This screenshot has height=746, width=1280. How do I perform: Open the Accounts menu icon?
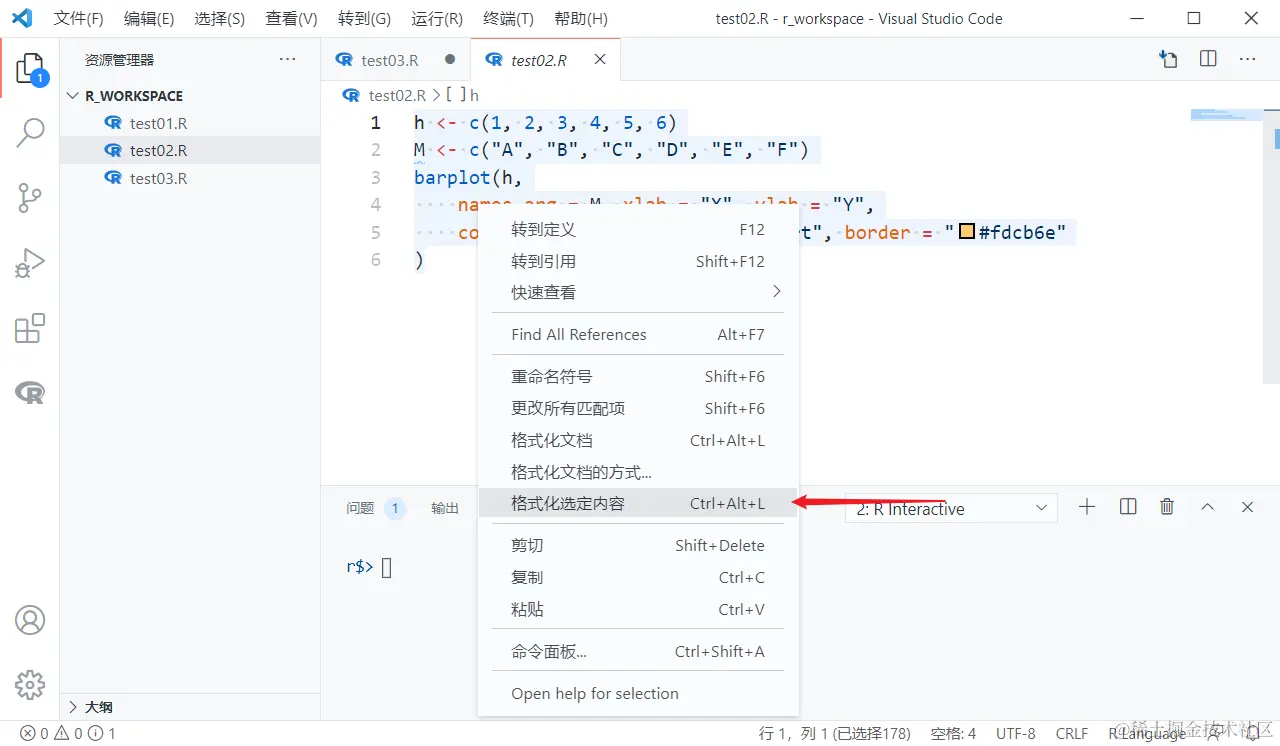coord(30,620)
